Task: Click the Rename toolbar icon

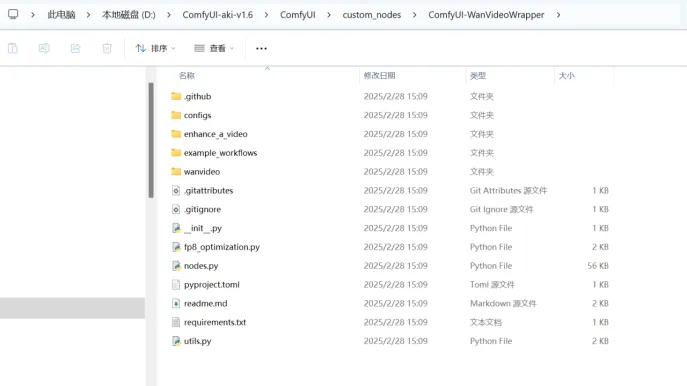Action: 44,48
